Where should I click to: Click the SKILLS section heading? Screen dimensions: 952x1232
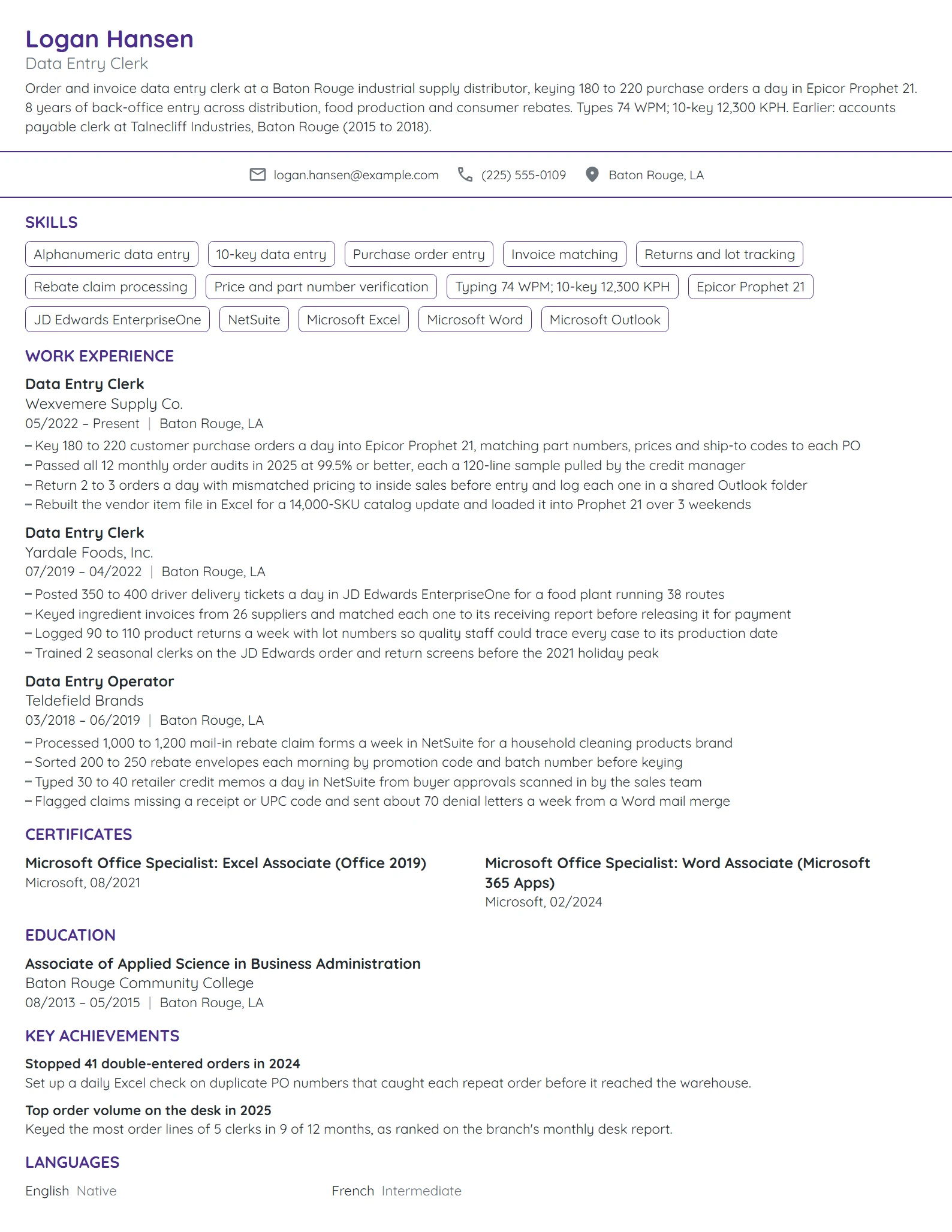52,222
